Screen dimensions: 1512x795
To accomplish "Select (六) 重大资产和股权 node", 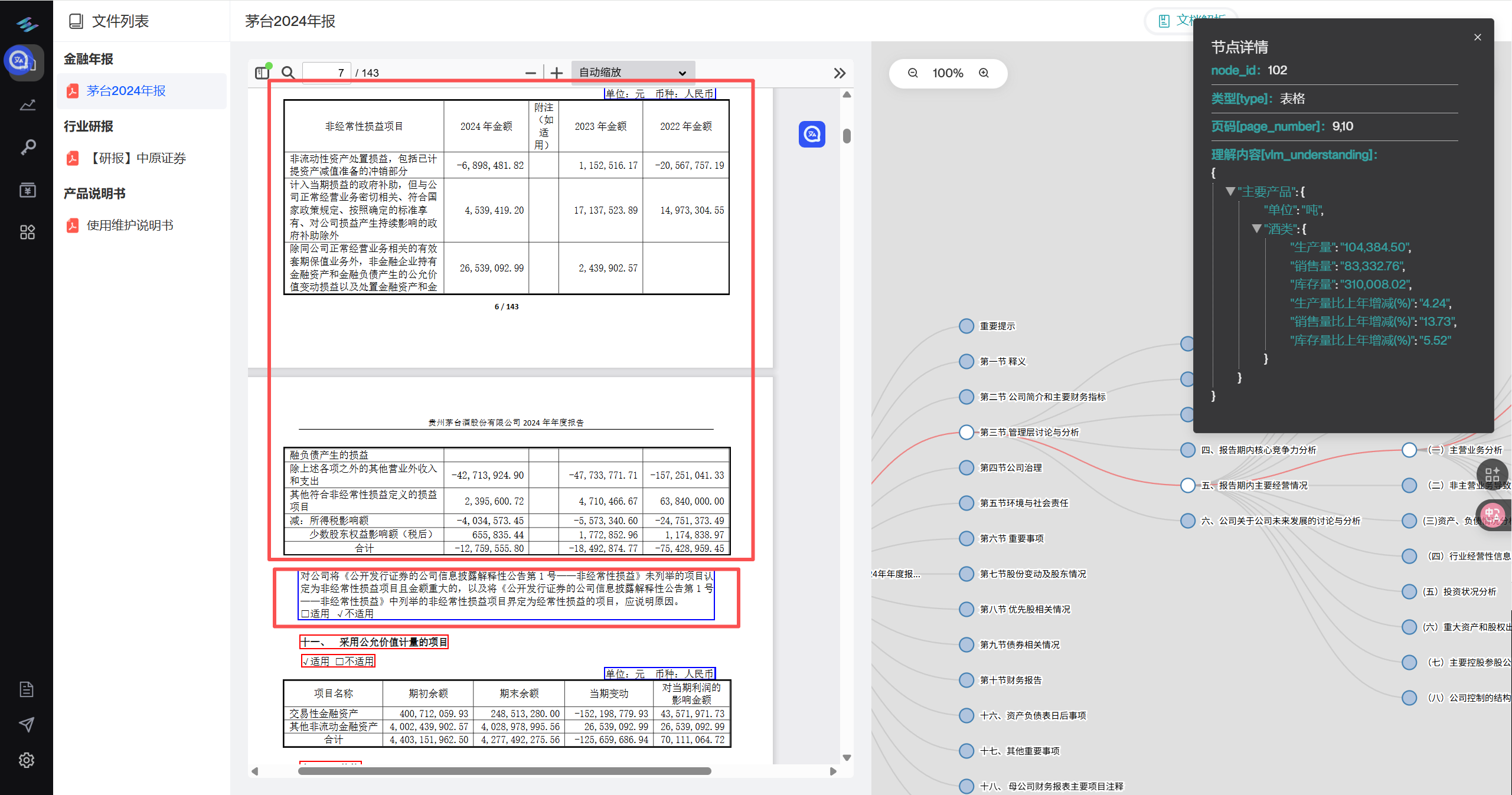I will coord(1409,627).
